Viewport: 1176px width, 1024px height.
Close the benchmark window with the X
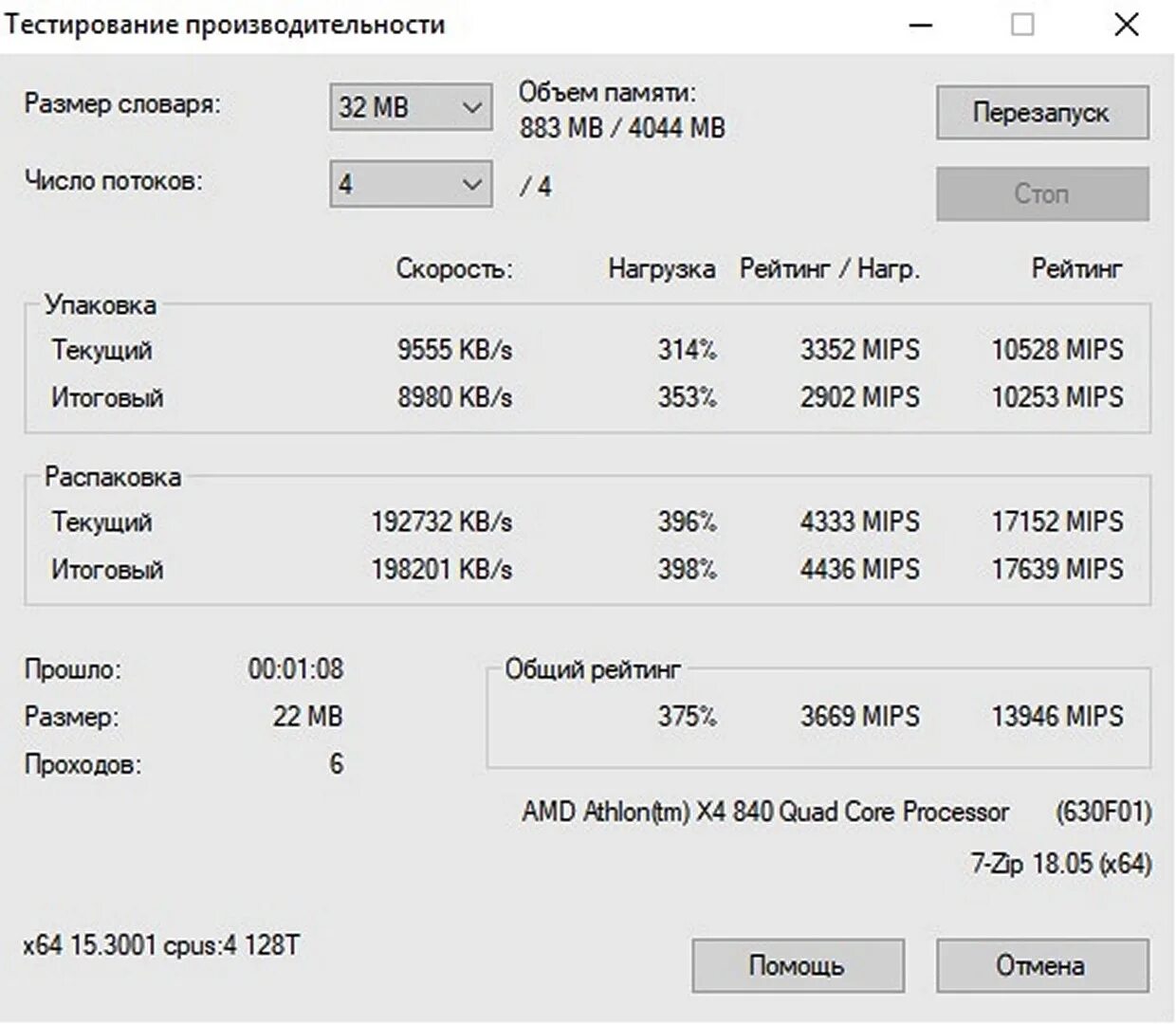click(1126, 25)
